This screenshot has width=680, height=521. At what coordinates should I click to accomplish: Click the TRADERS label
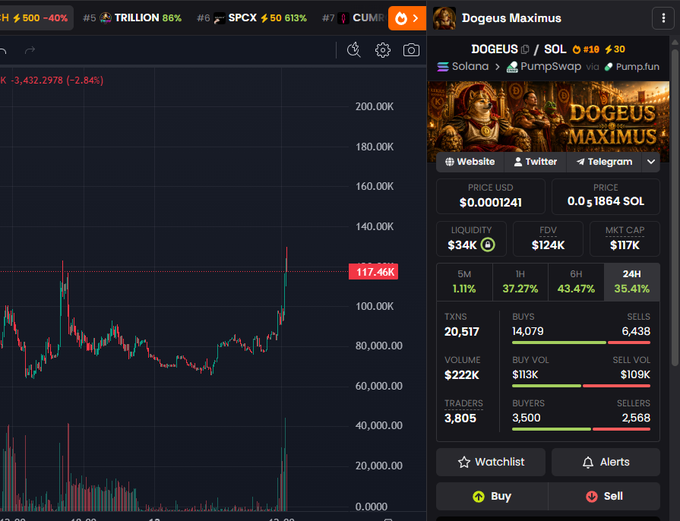[x=464, y=403]
